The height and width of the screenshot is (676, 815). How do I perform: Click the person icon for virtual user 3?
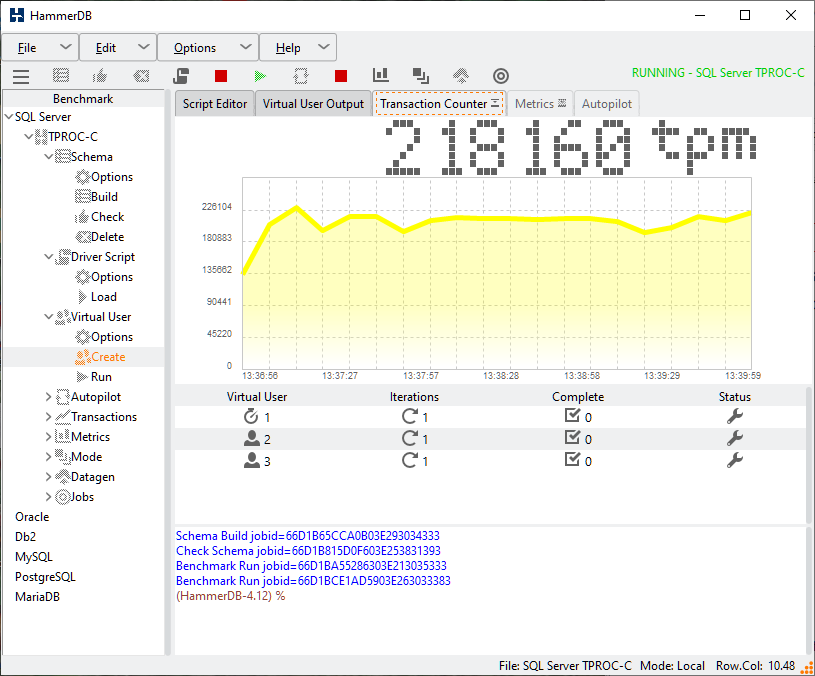pyautogui.click(x=252, y=460)
